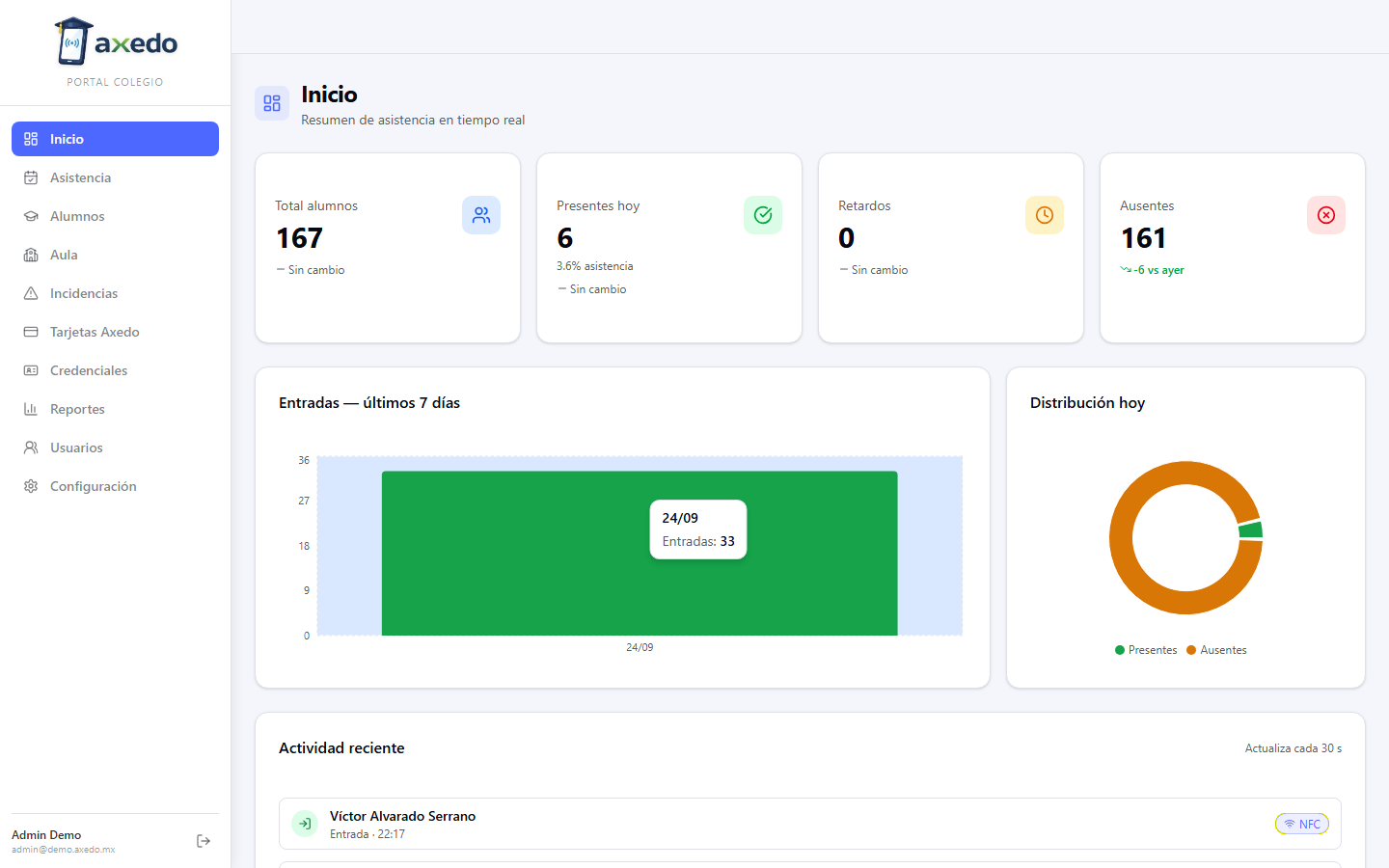Click the Incidencias warning triangle icon

[31, 293]
